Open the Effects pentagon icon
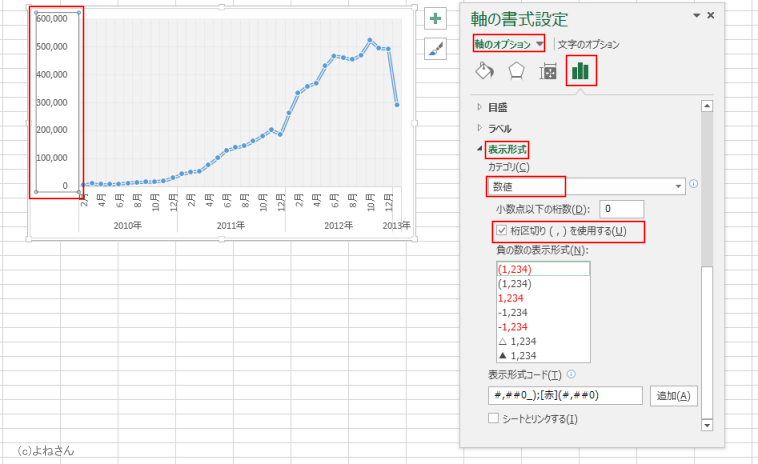 [516, 71]
